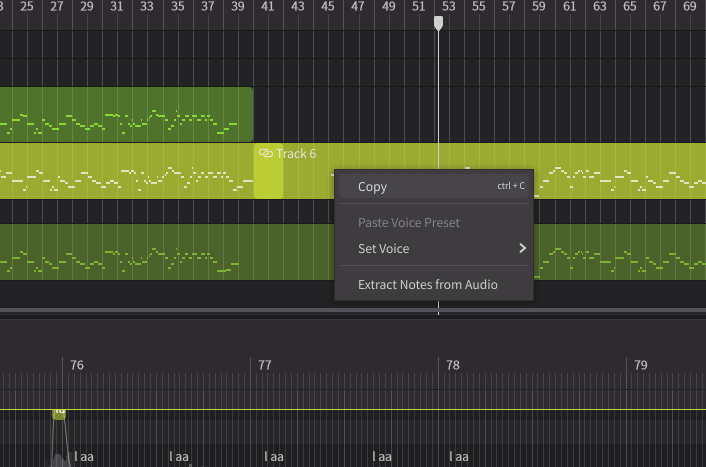Image resolution: width=706 pixels, height=467 pixels.
Task: Select Copy in the context menu
Action: [x=434, y=186]
